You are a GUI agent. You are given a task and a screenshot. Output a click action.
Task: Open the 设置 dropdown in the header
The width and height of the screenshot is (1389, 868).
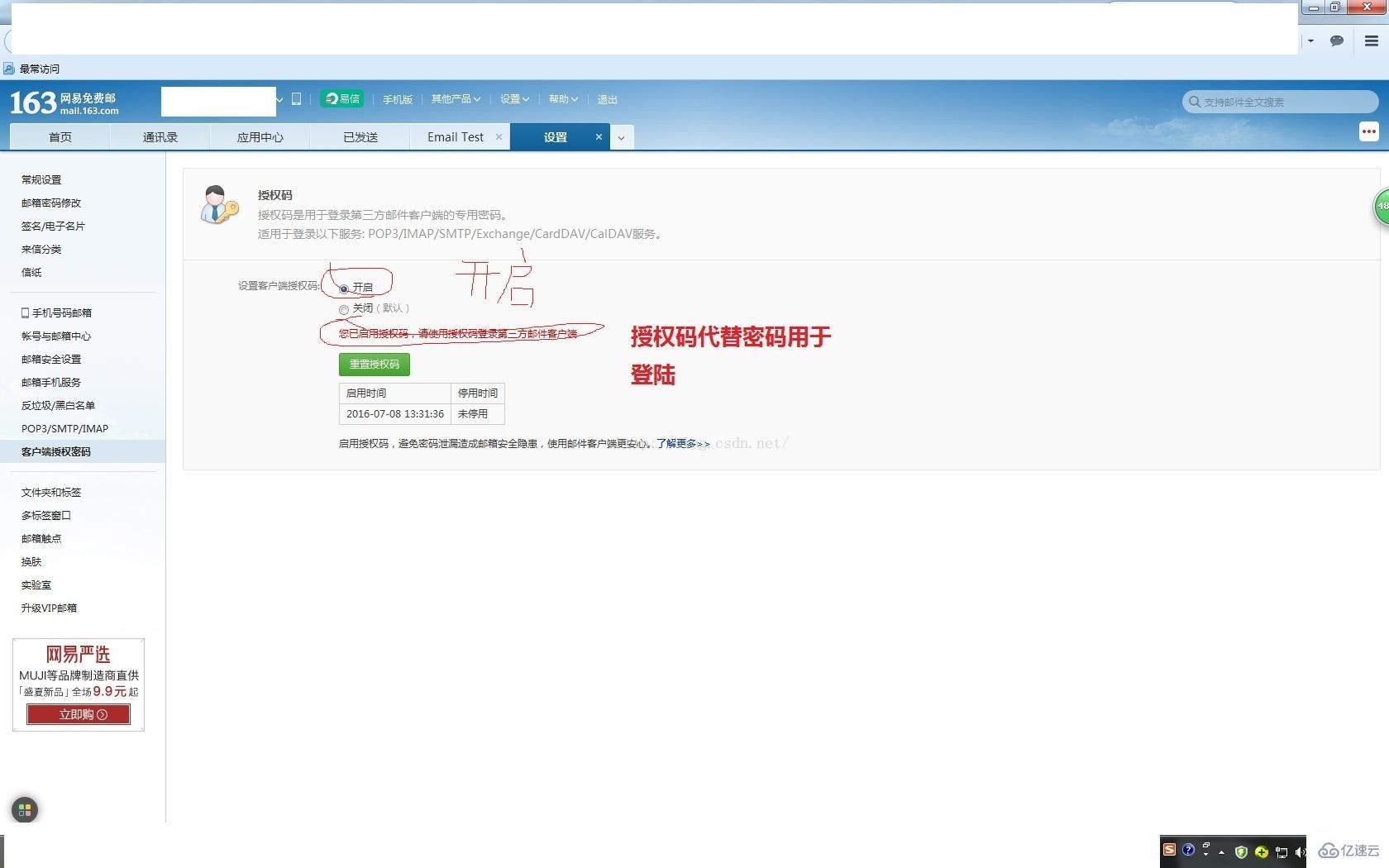(x=514, y=99)
